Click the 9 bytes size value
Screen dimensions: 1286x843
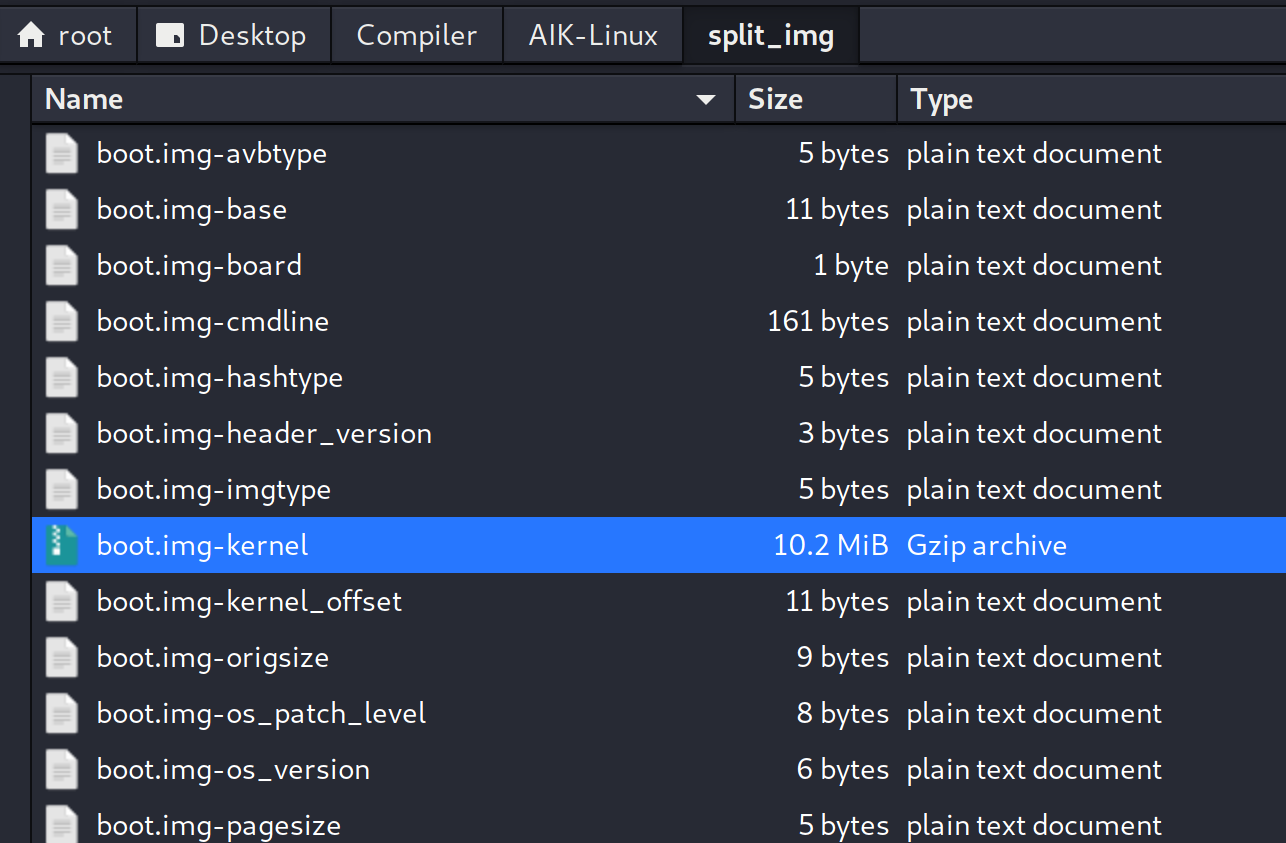point(844,658)
